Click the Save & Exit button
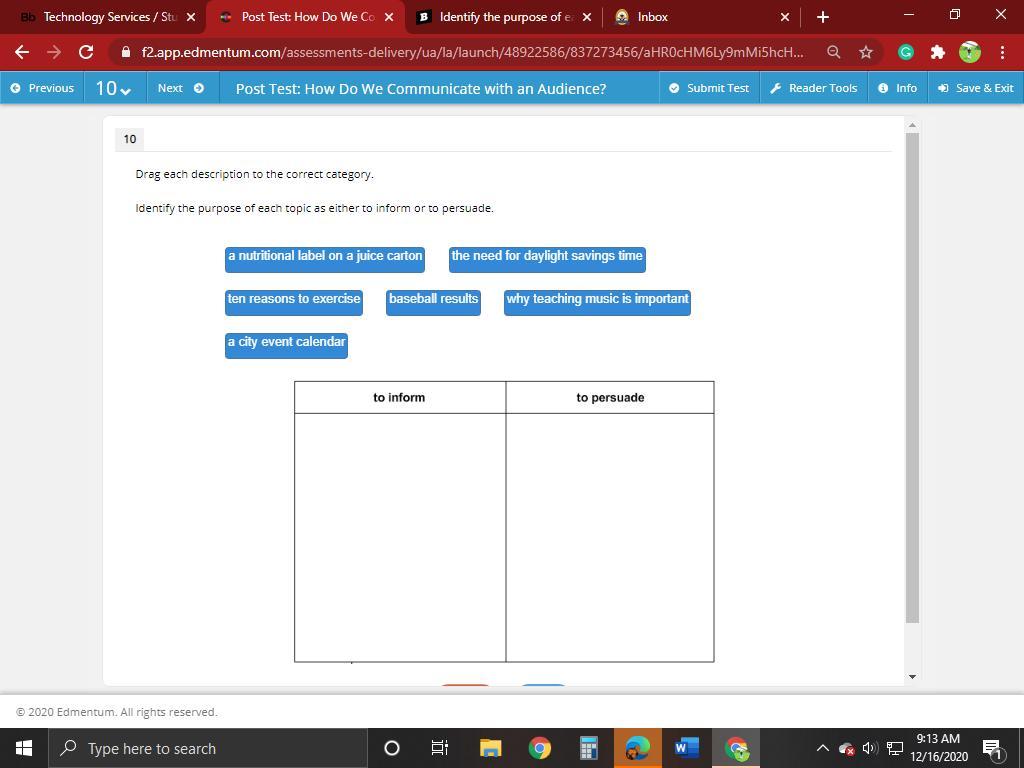 (976, 88)
